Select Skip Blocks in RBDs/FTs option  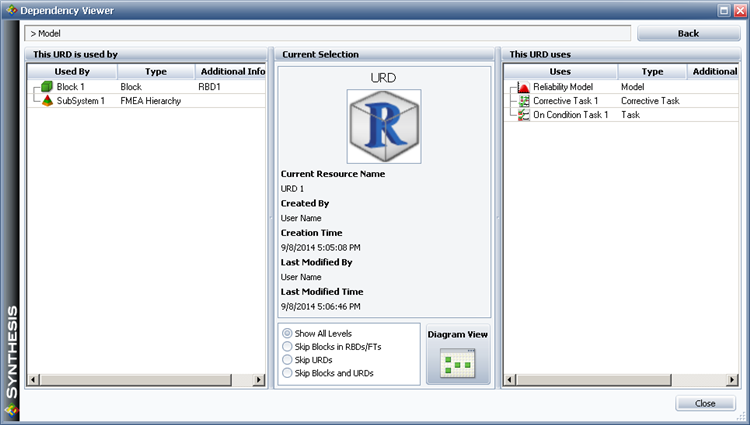(288, 346)
